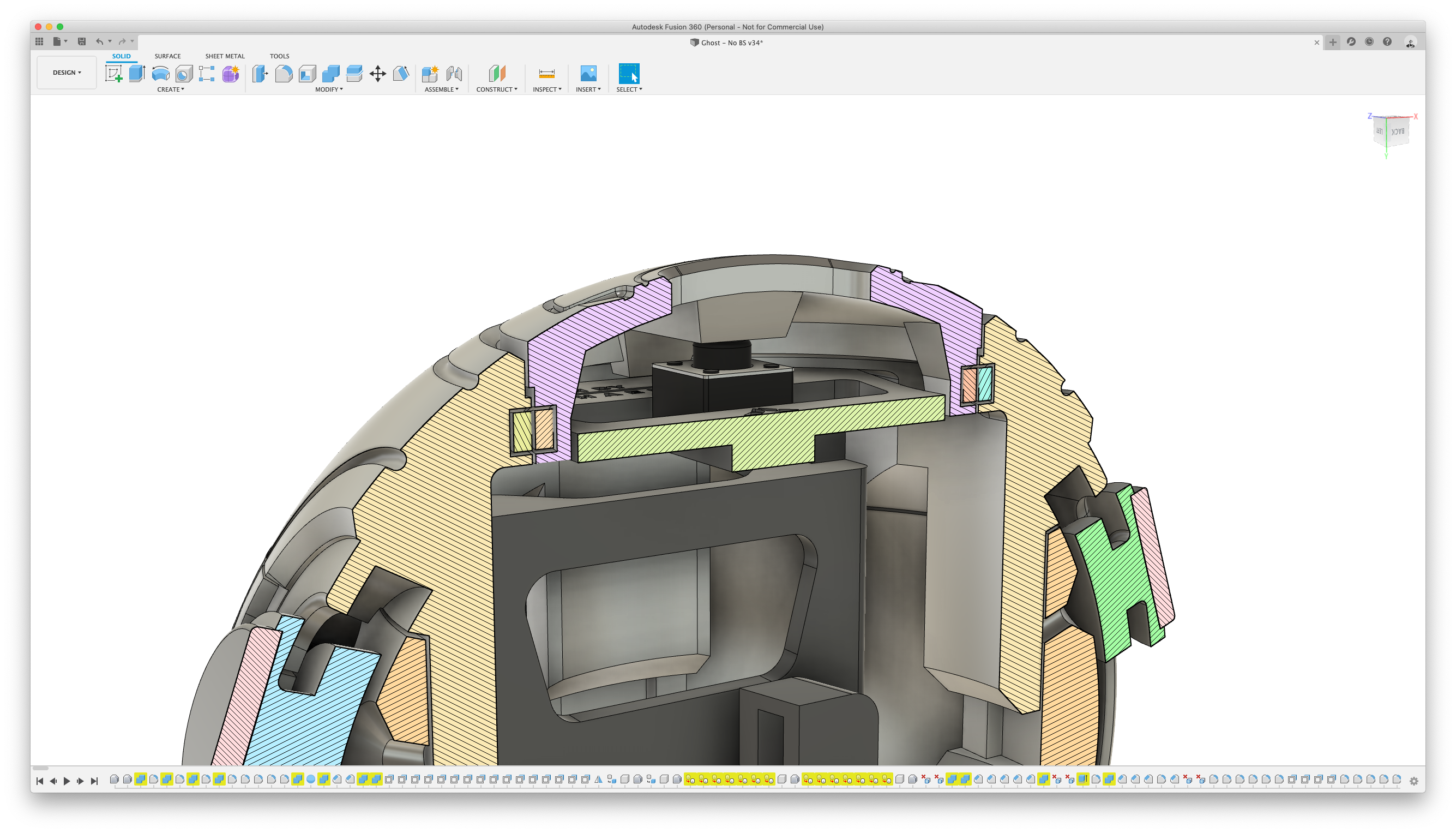The height and width of the screenshot is (833, 1456).
Task: Switch to the SHEET METAL tab
Action: coord(225,56)
